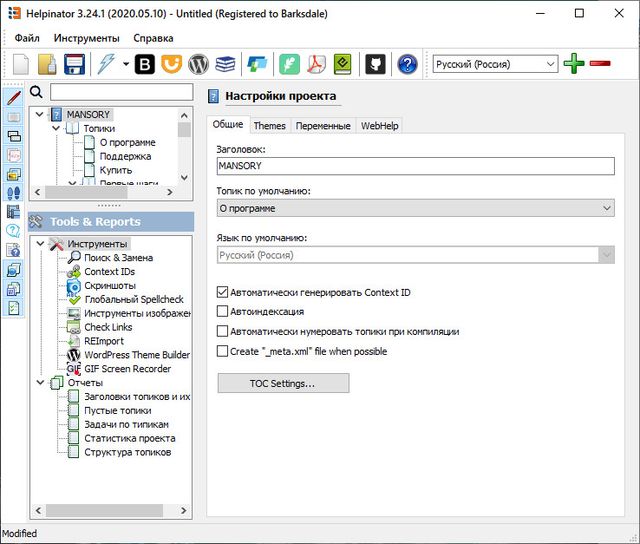Switch to the WebHelp tab
Screen dimensions: 640x544
379,126
